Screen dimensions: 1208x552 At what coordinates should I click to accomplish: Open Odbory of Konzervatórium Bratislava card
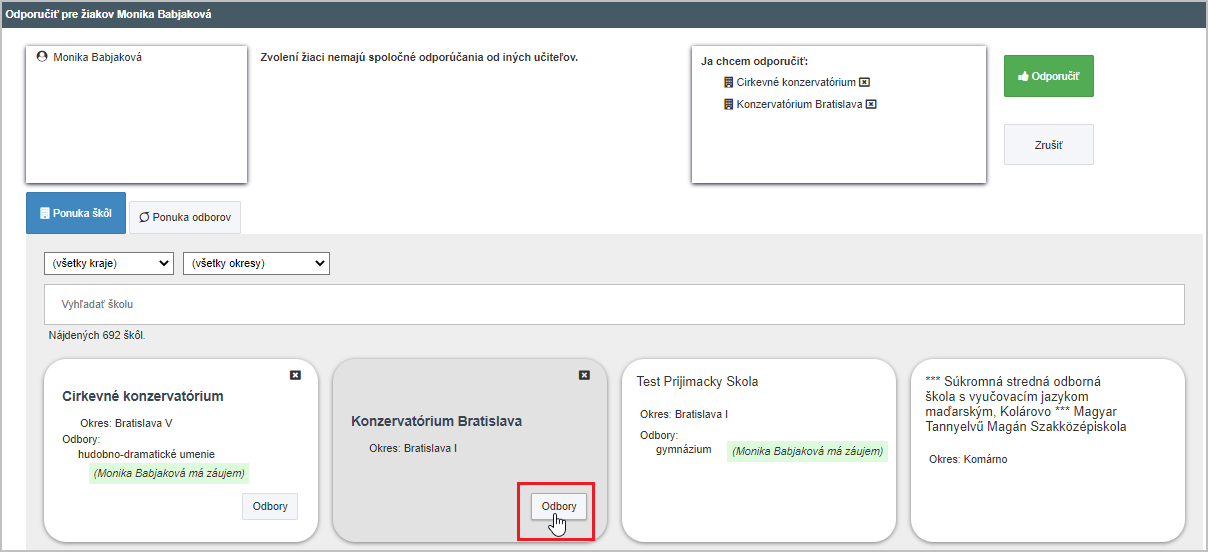click(x=559, y=506)
